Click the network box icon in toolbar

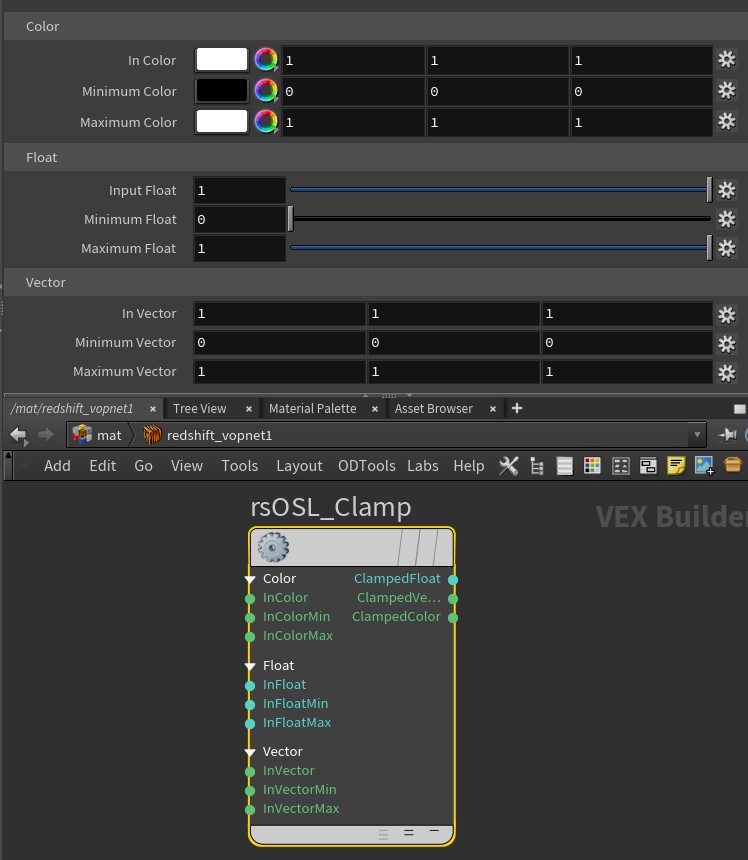coord(648,466)
